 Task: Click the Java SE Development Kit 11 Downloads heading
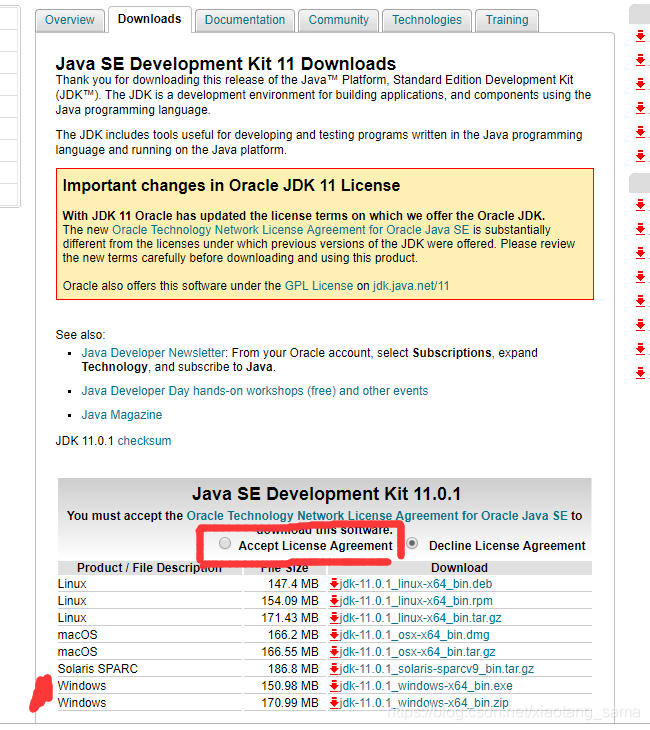pos(226,64)
